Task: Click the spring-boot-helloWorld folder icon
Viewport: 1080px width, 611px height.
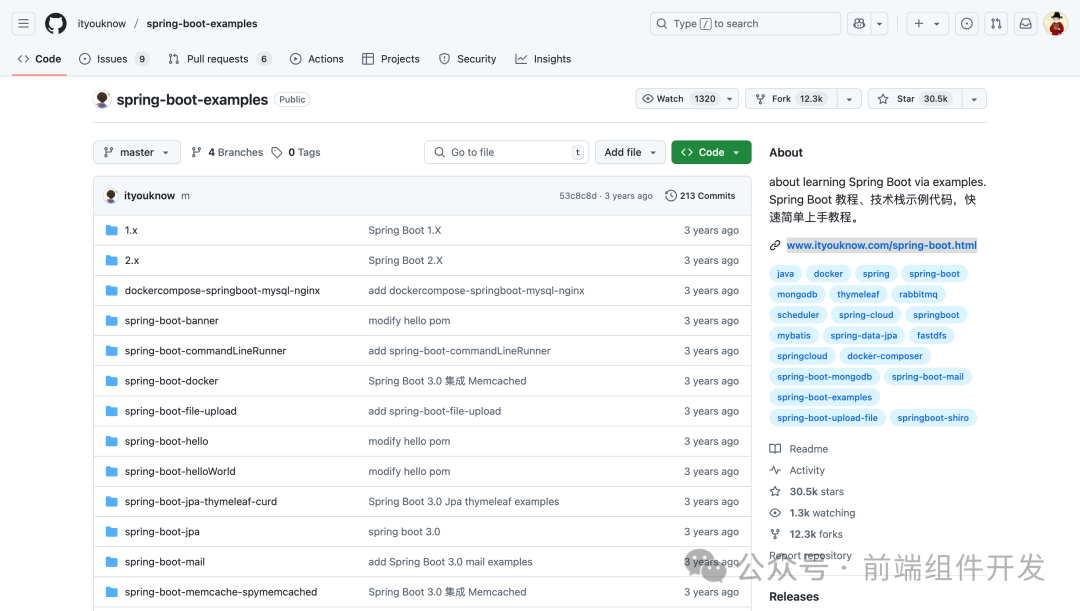Action: pos(112,471)
